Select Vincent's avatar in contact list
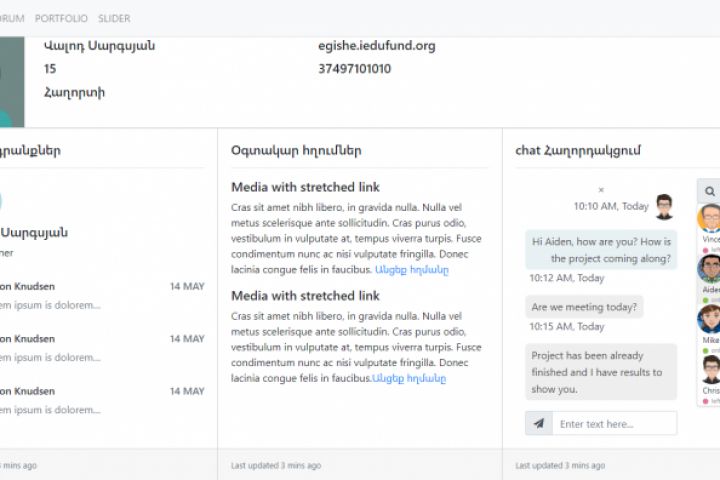 click(710, 218)
